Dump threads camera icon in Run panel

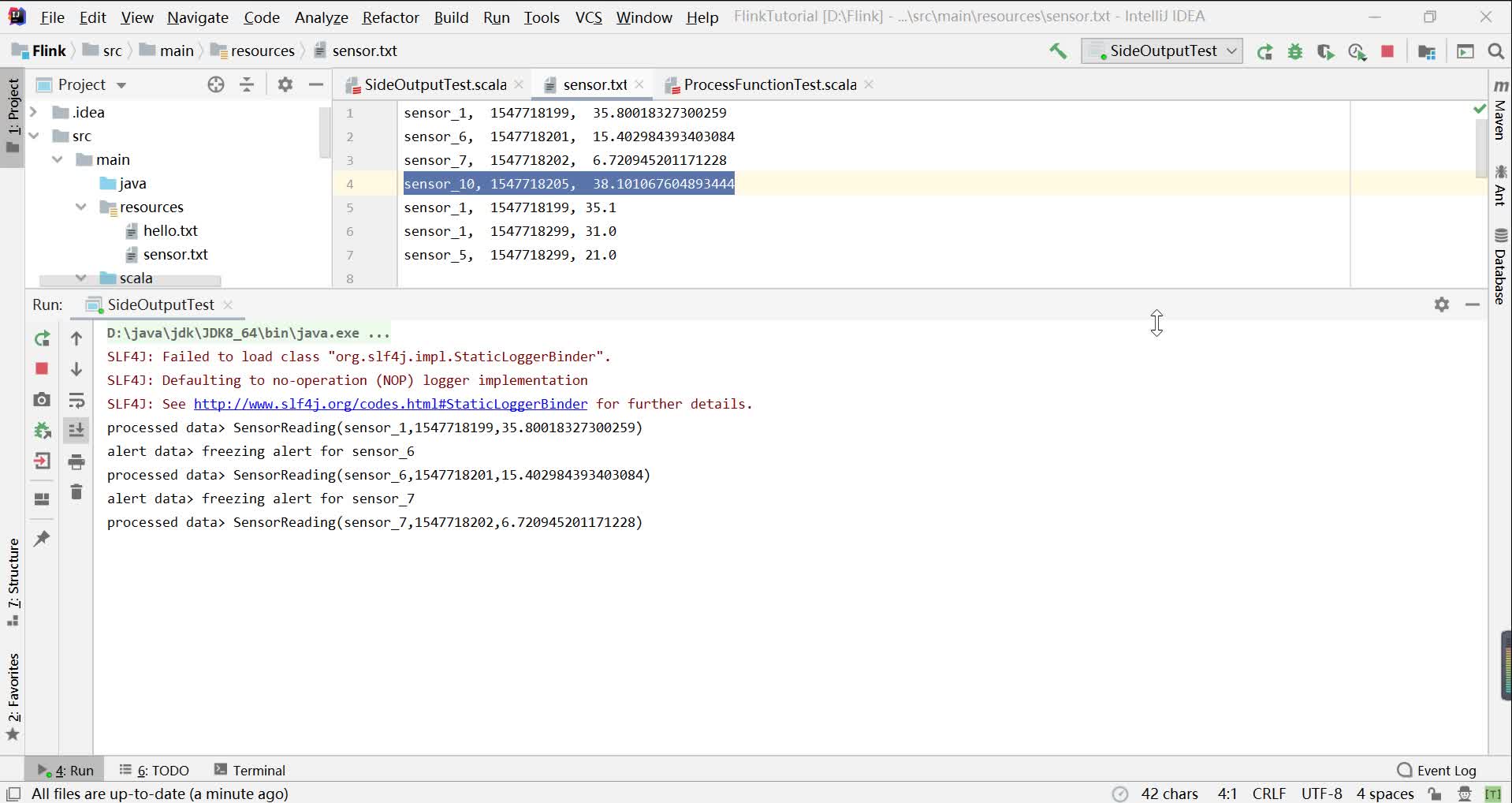coord(42,400)
